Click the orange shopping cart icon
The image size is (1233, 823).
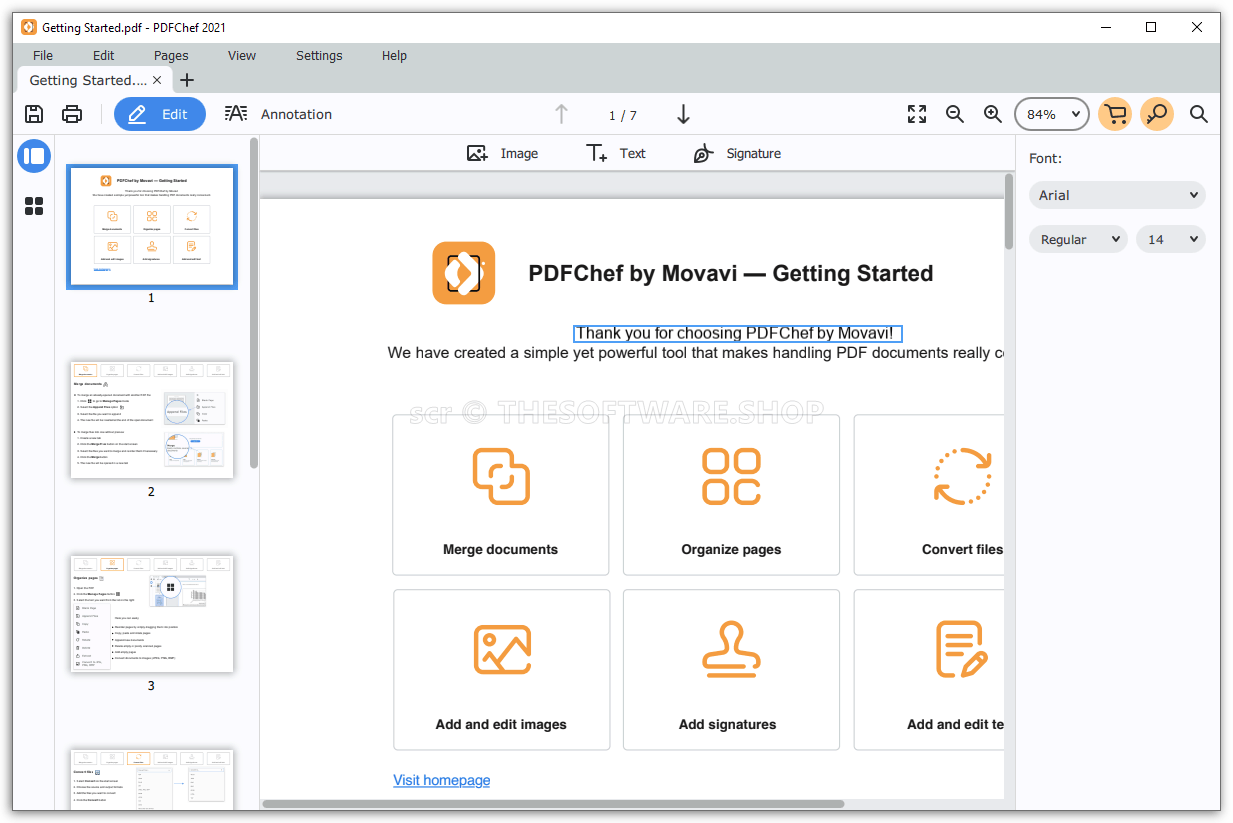pyautogui.click(x=1115, y=114)
